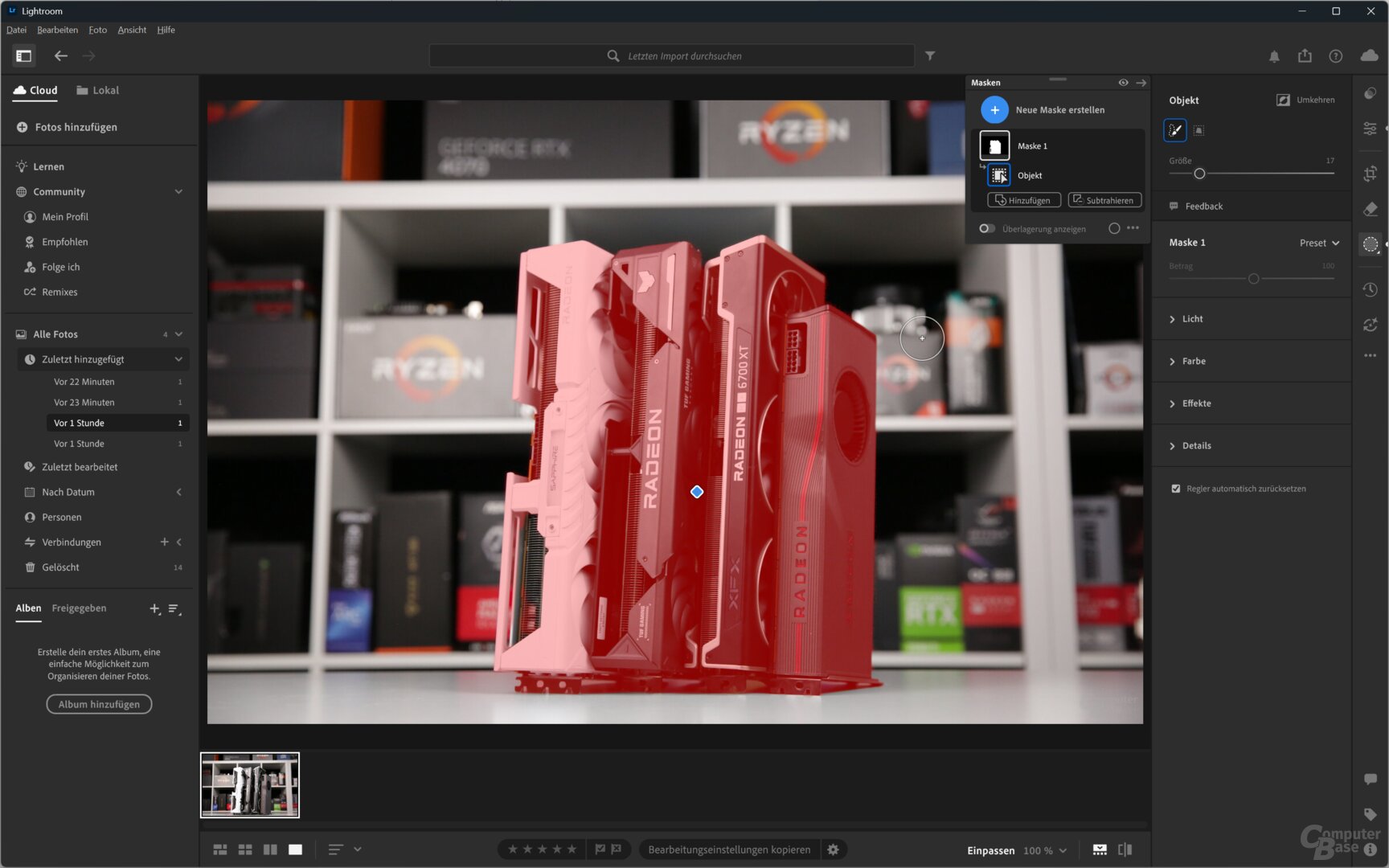Show original before/after icon

[x=1125, y=850]
